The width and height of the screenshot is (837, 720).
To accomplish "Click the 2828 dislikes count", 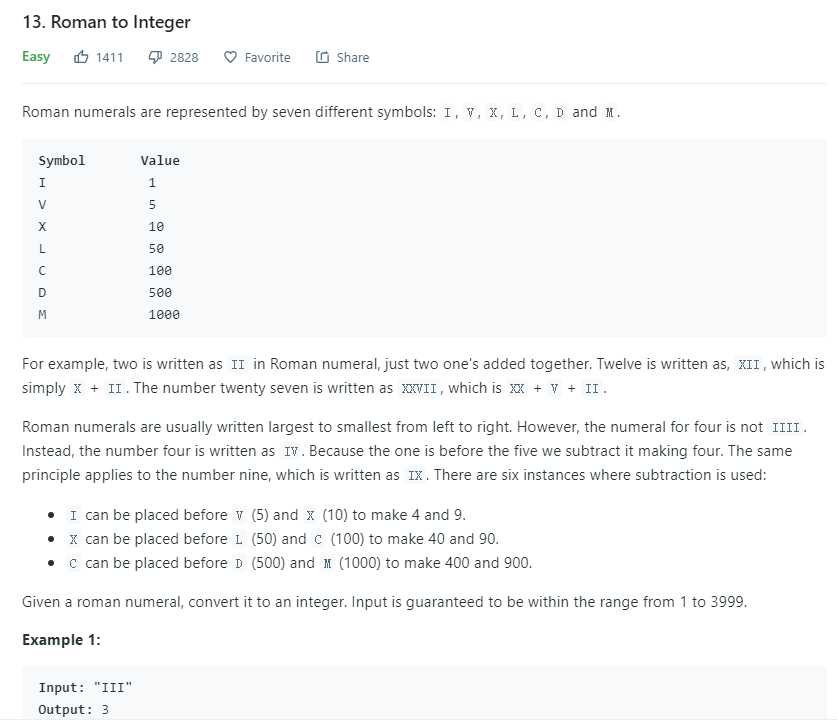I will coord(184,57).
